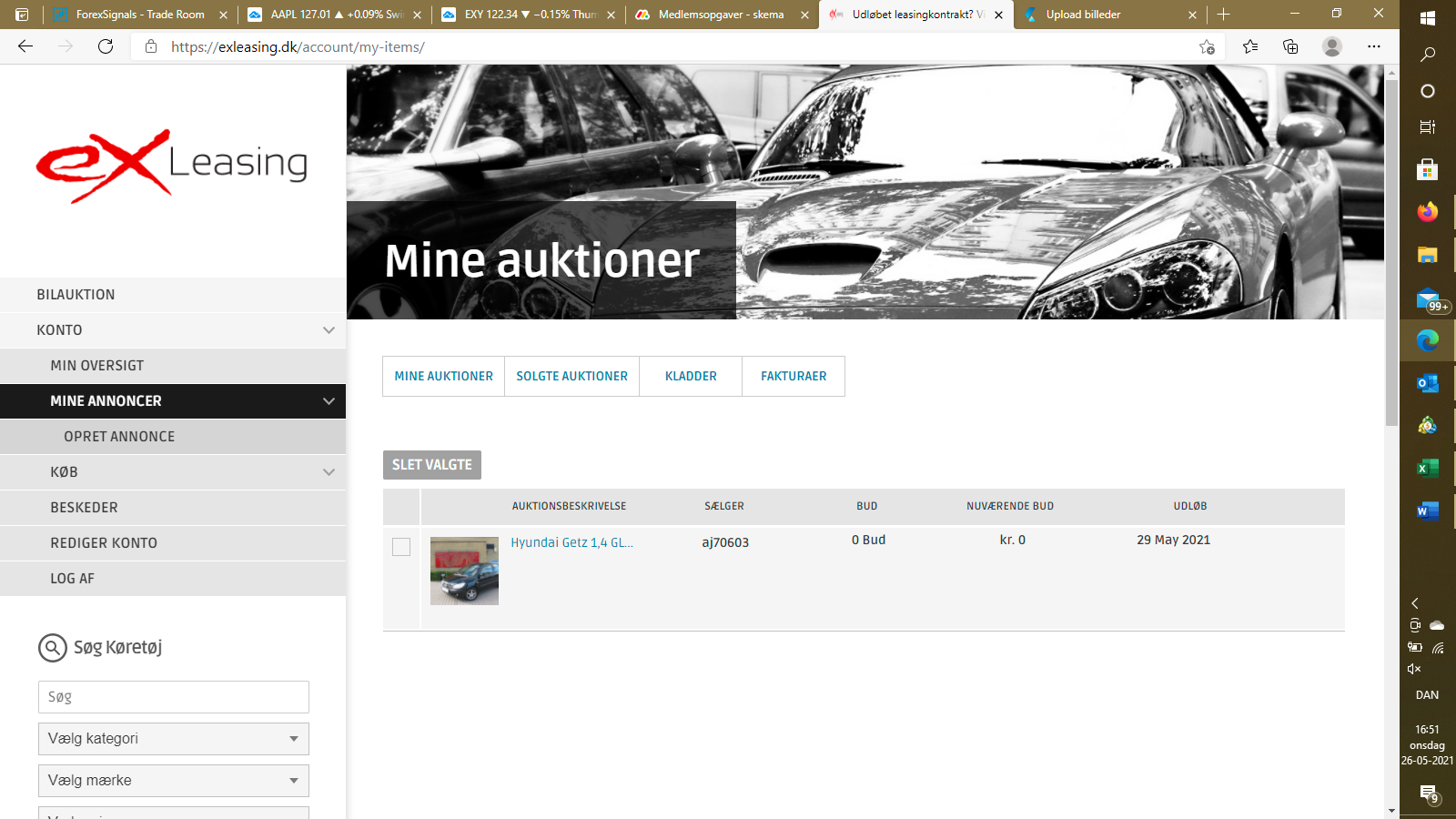Tick the Hyundai Getz auction checkbox
Image resolution: width=1456 pixels, height=819 pixels.
tap(401, 547)
